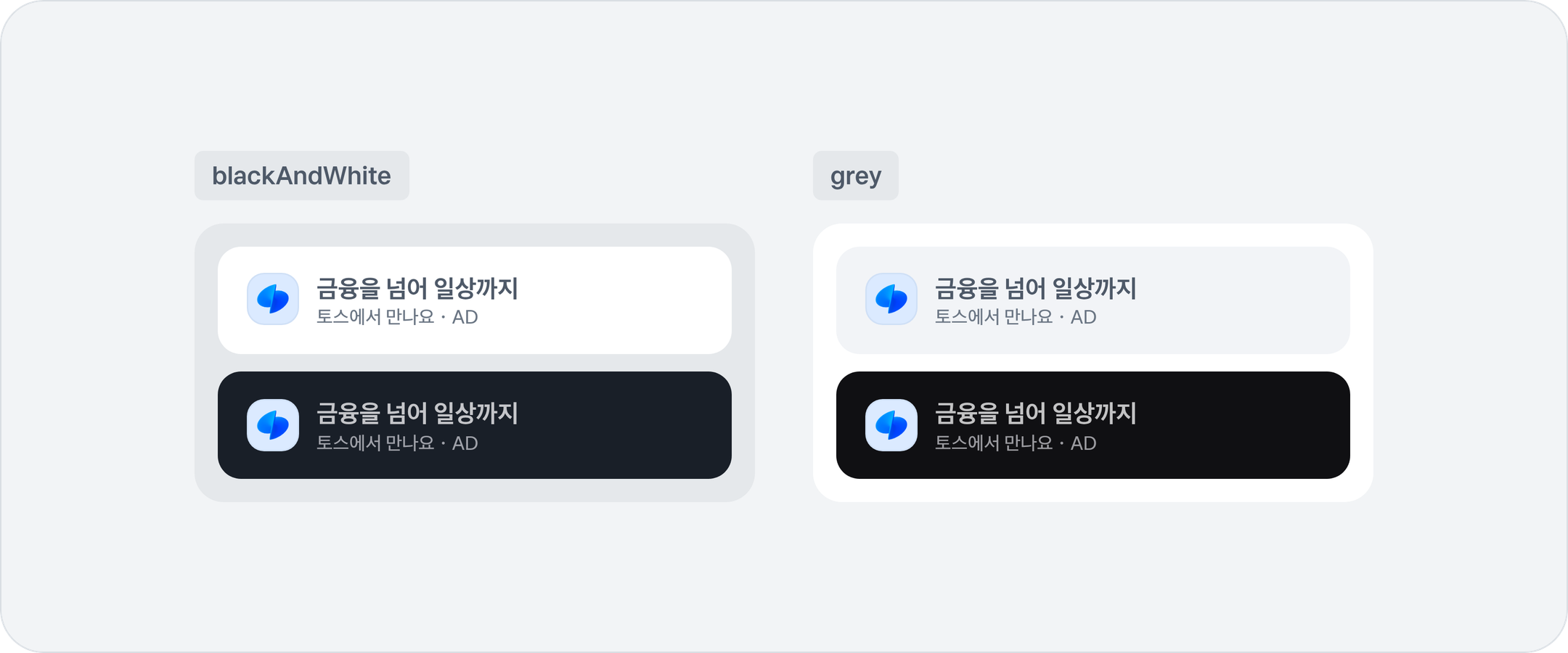Screen dimensions: 1568x653
Task: Click Toss logo in white blackAndWhite banner
Action: pyautogui.click(x=273, y=299)
